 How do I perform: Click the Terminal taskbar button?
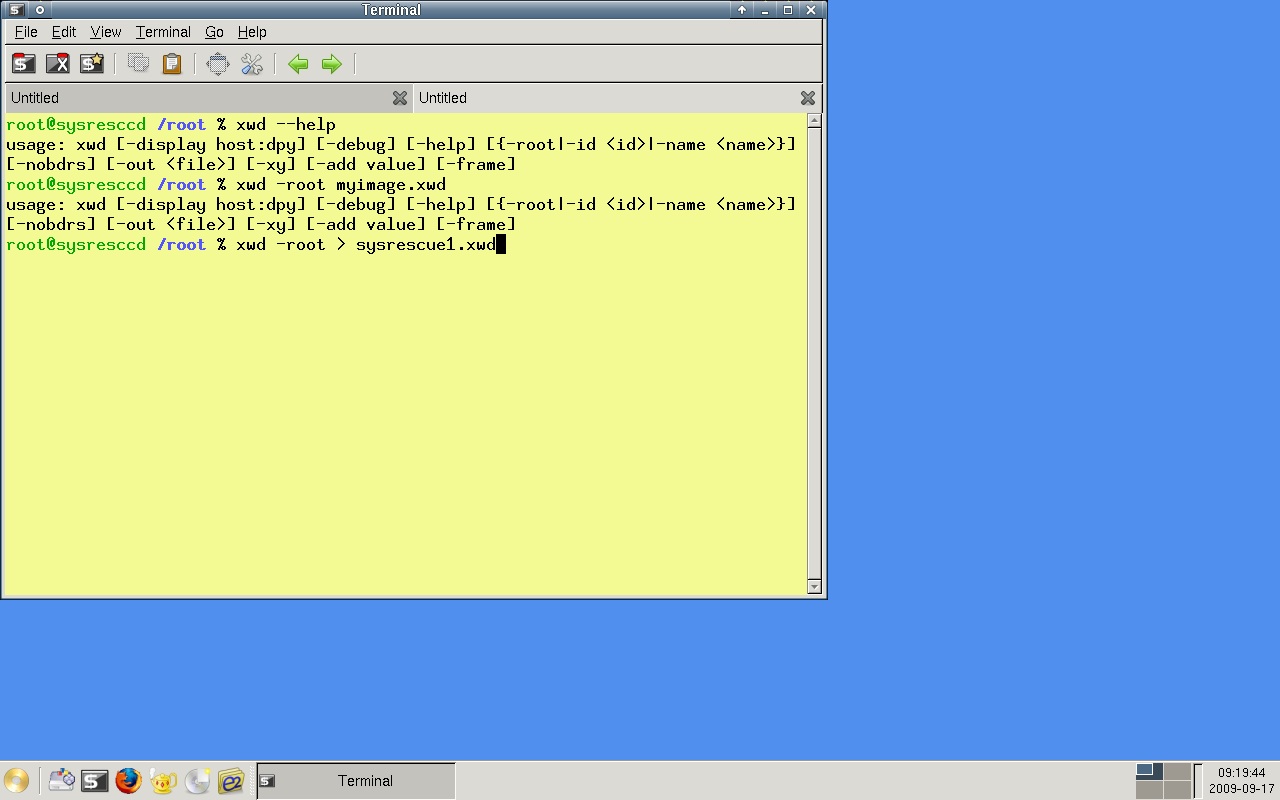pos(356,781)
